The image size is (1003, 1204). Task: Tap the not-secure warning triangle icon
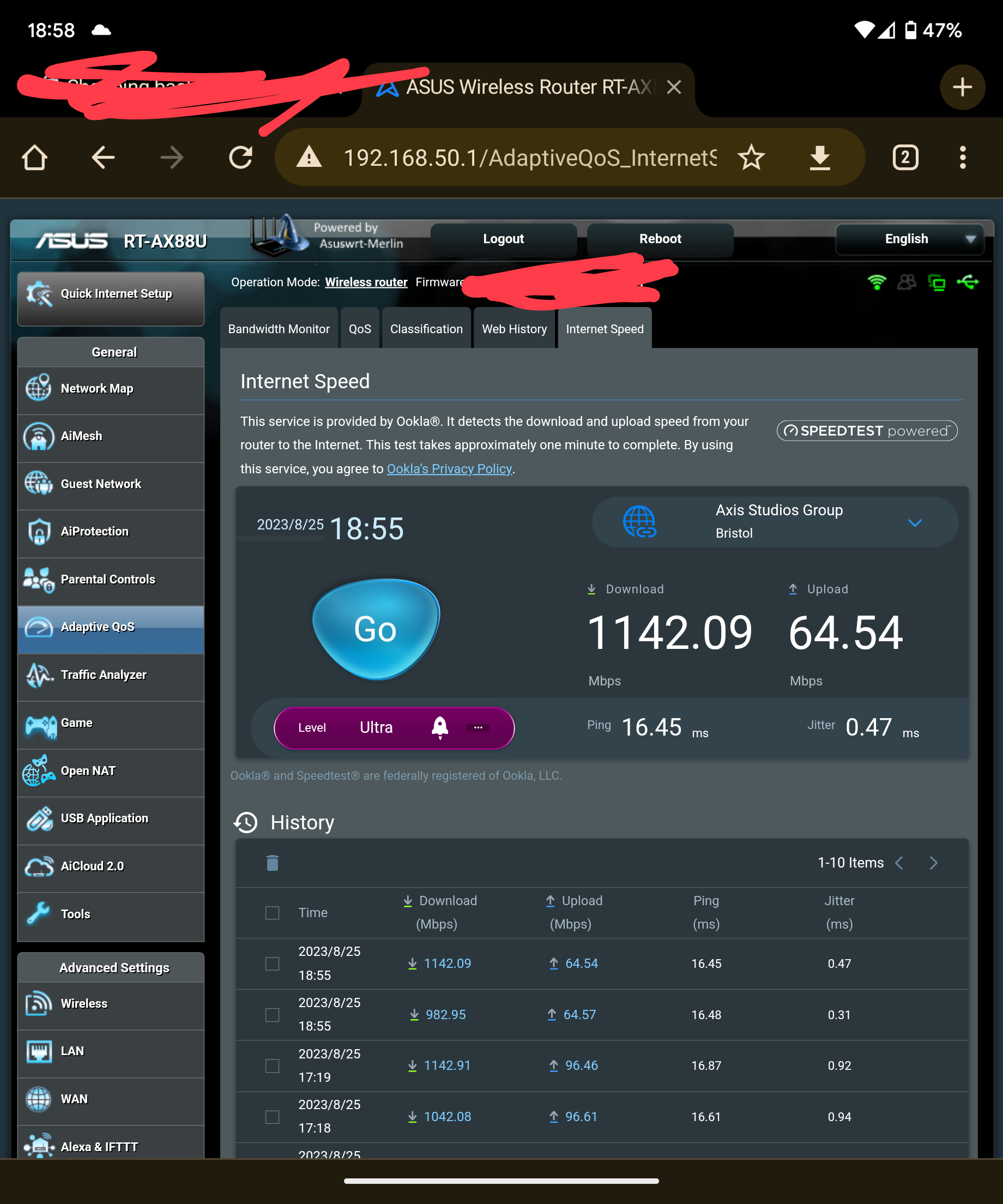[309, 157]
